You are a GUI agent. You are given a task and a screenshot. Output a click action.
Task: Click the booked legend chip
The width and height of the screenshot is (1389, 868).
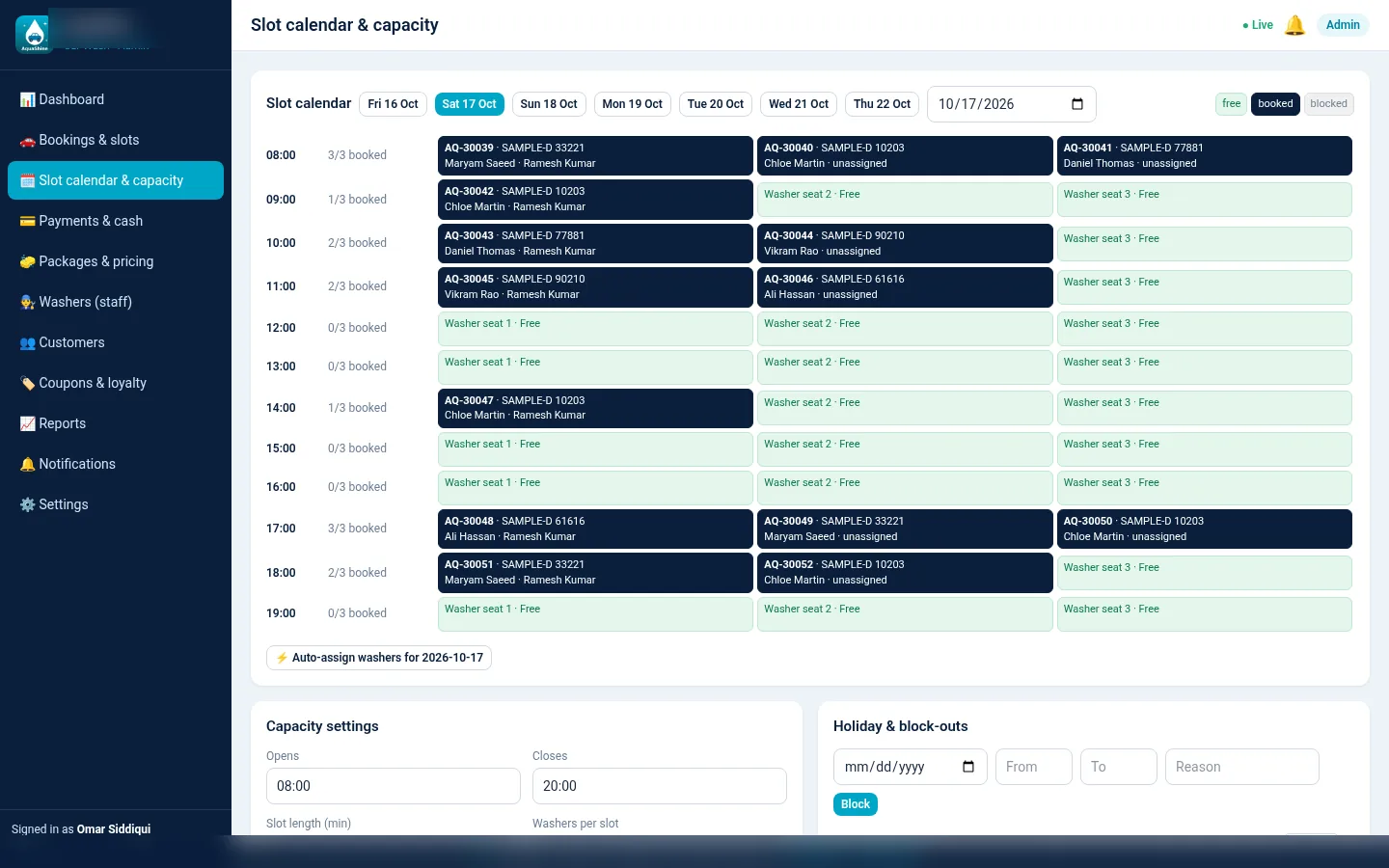click(x=1275, y=104)
